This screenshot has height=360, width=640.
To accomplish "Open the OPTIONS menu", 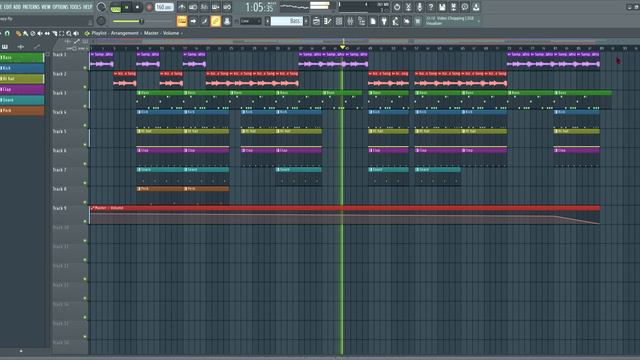I will point(60,7).
